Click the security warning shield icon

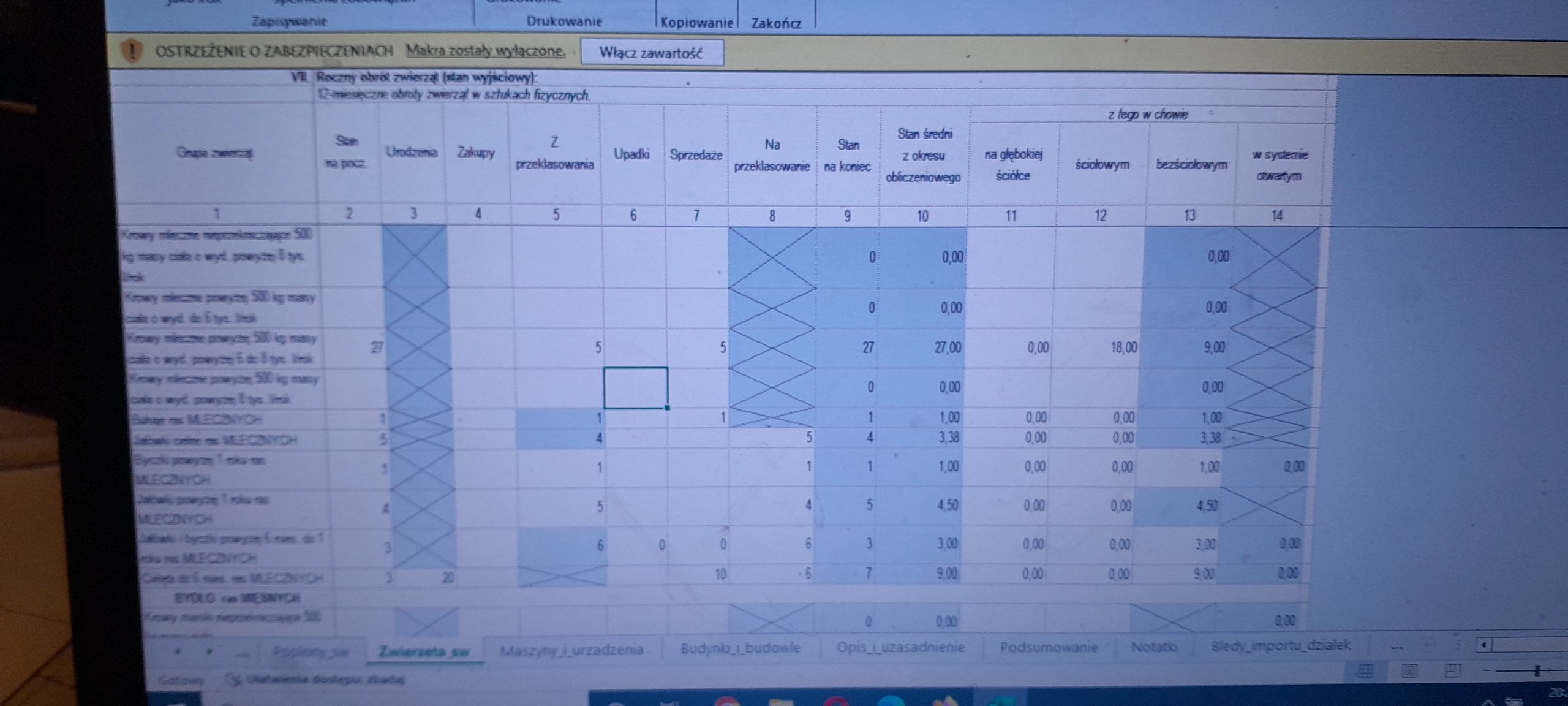132,51
